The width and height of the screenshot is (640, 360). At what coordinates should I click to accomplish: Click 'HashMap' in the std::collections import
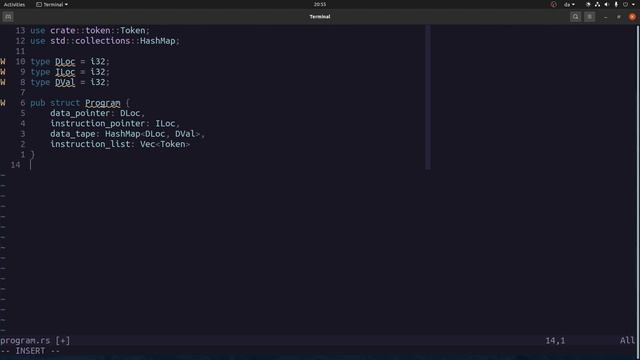click(158, 41)
